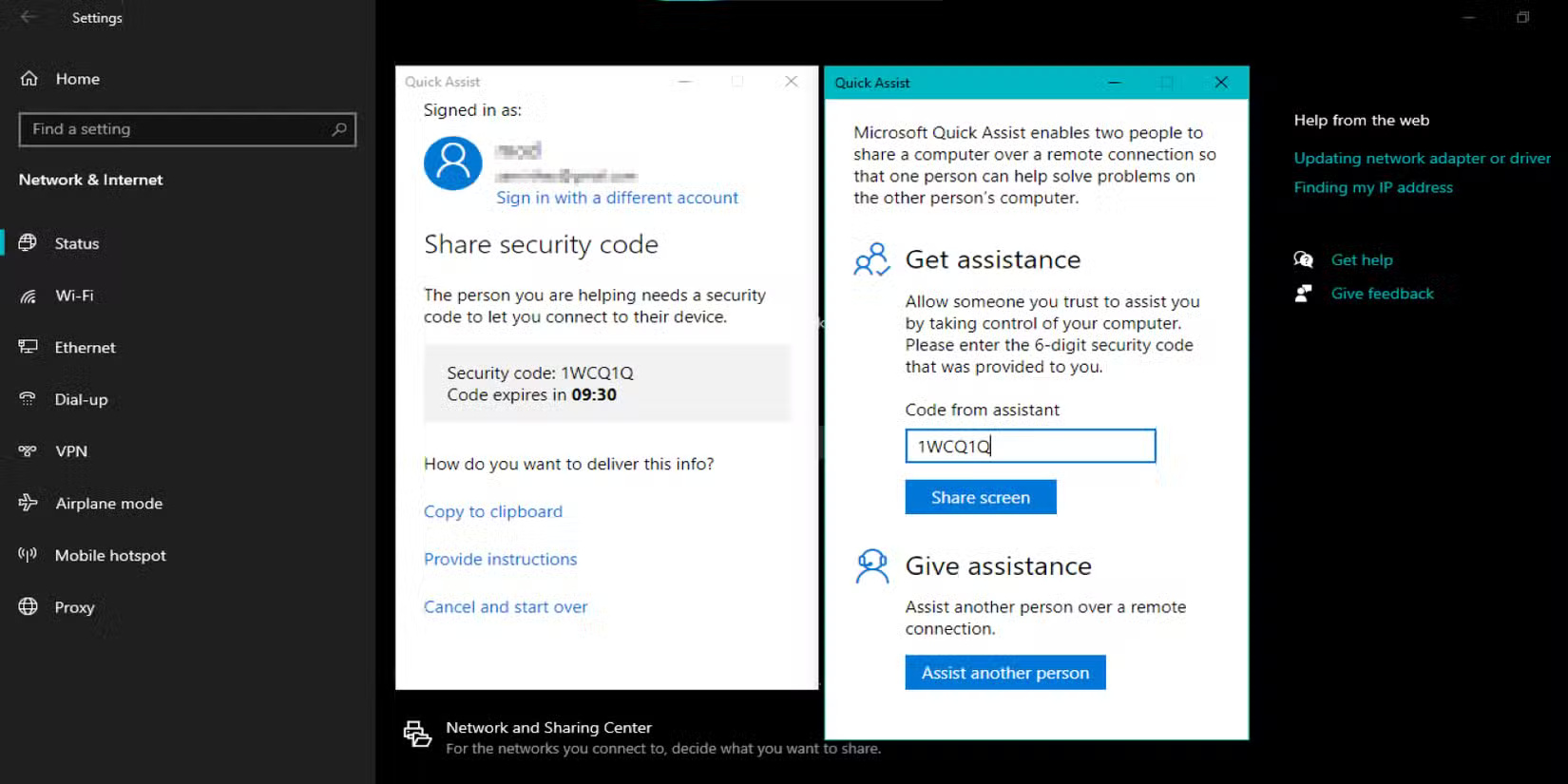Click the Give feedback icon
Screen dimensions: 1568x784
pyautogui.click(x=1303, y=293)
